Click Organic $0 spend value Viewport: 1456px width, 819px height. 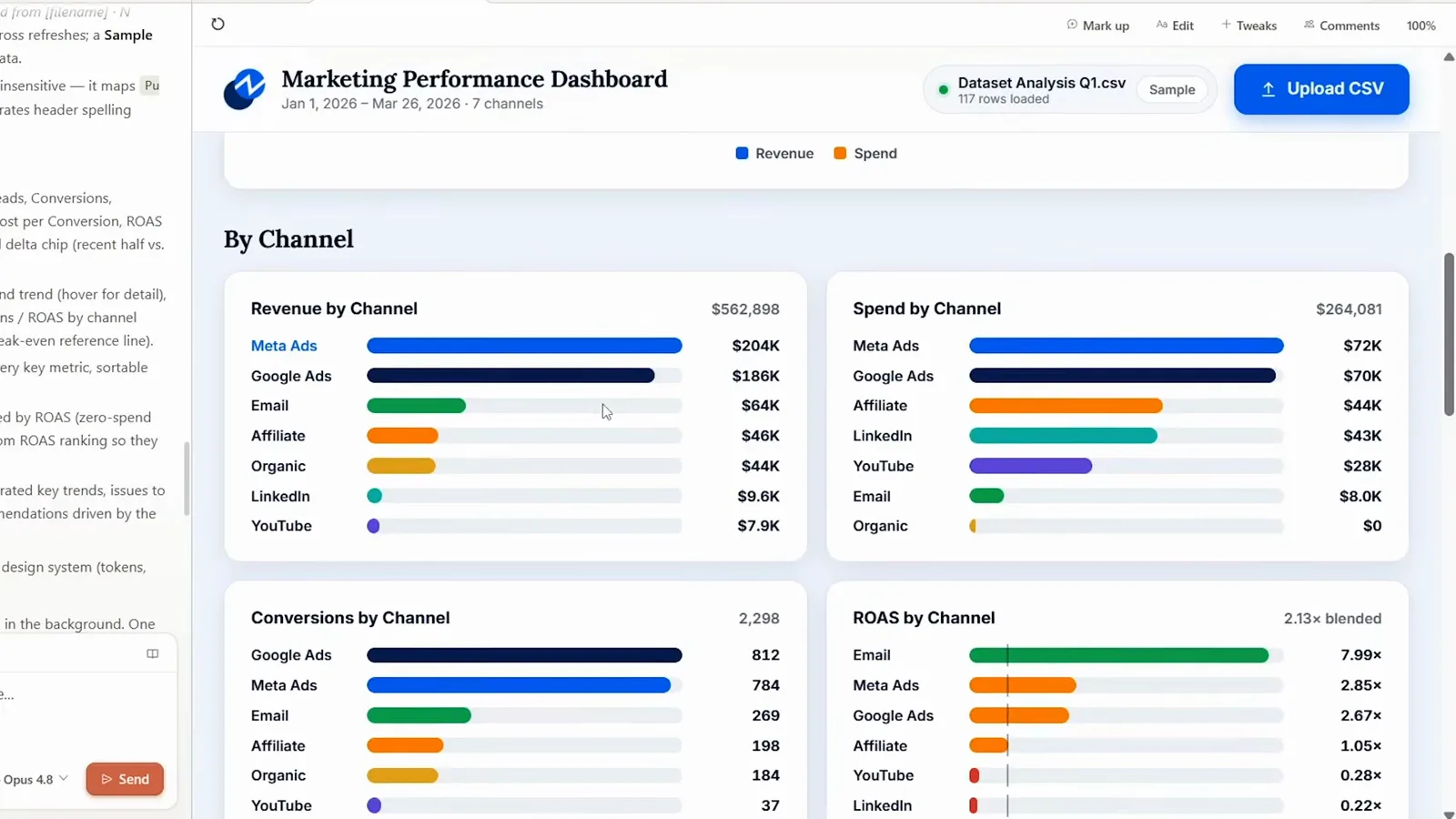(x=1372, y=526)
